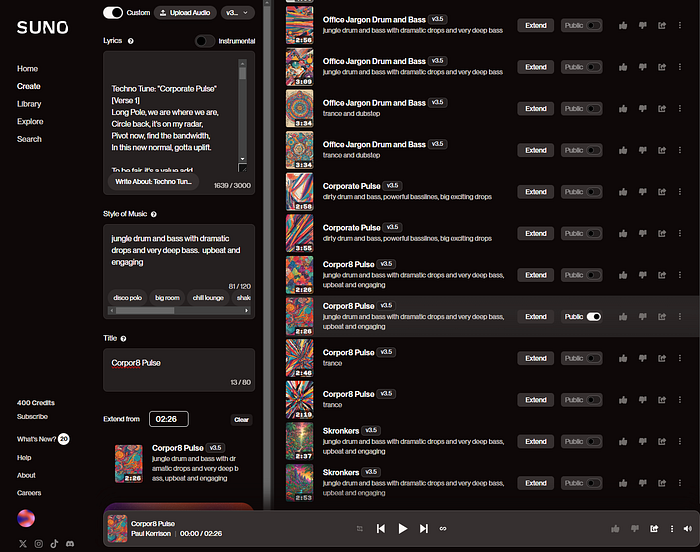Image resolution: width=700 pixels, height=552 pixels.
Task: Open the Discord social link icon
Action: 70,544
